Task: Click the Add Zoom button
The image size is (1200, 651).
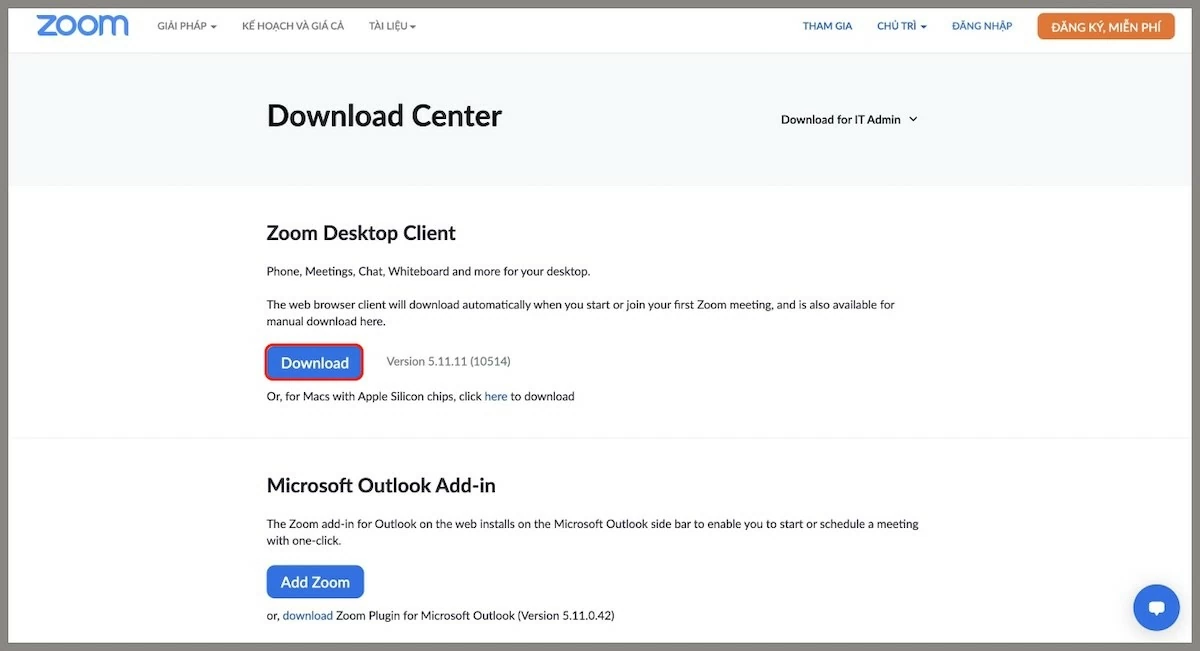Action: click(x=315, y=582)
